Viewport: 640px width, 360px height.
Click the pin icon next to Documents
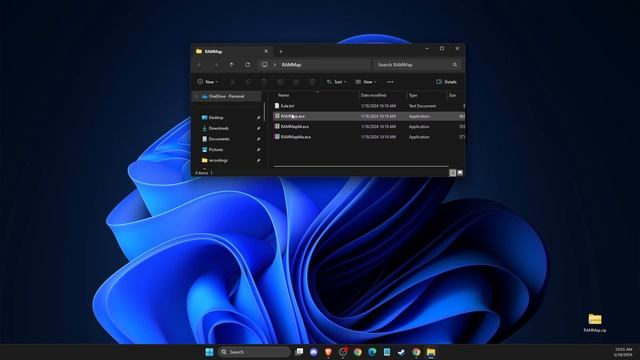point(258,139)
